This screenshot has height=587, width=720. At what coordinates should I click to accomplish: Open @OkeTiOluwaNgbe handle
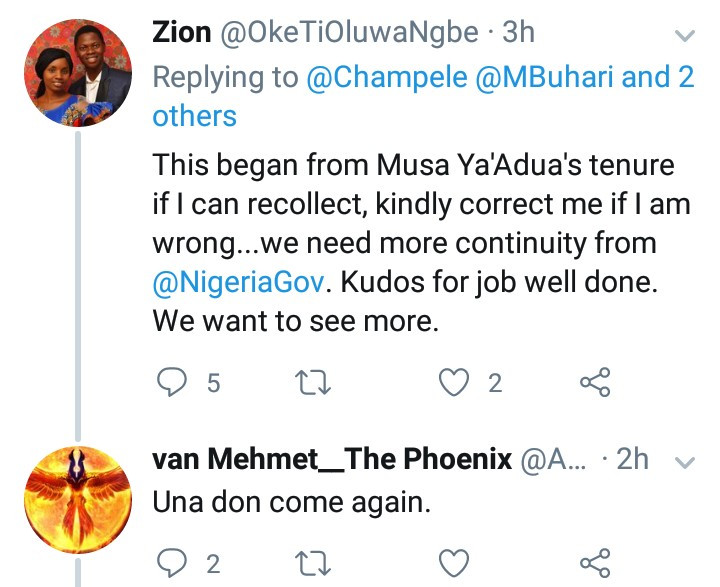[349, 34]
